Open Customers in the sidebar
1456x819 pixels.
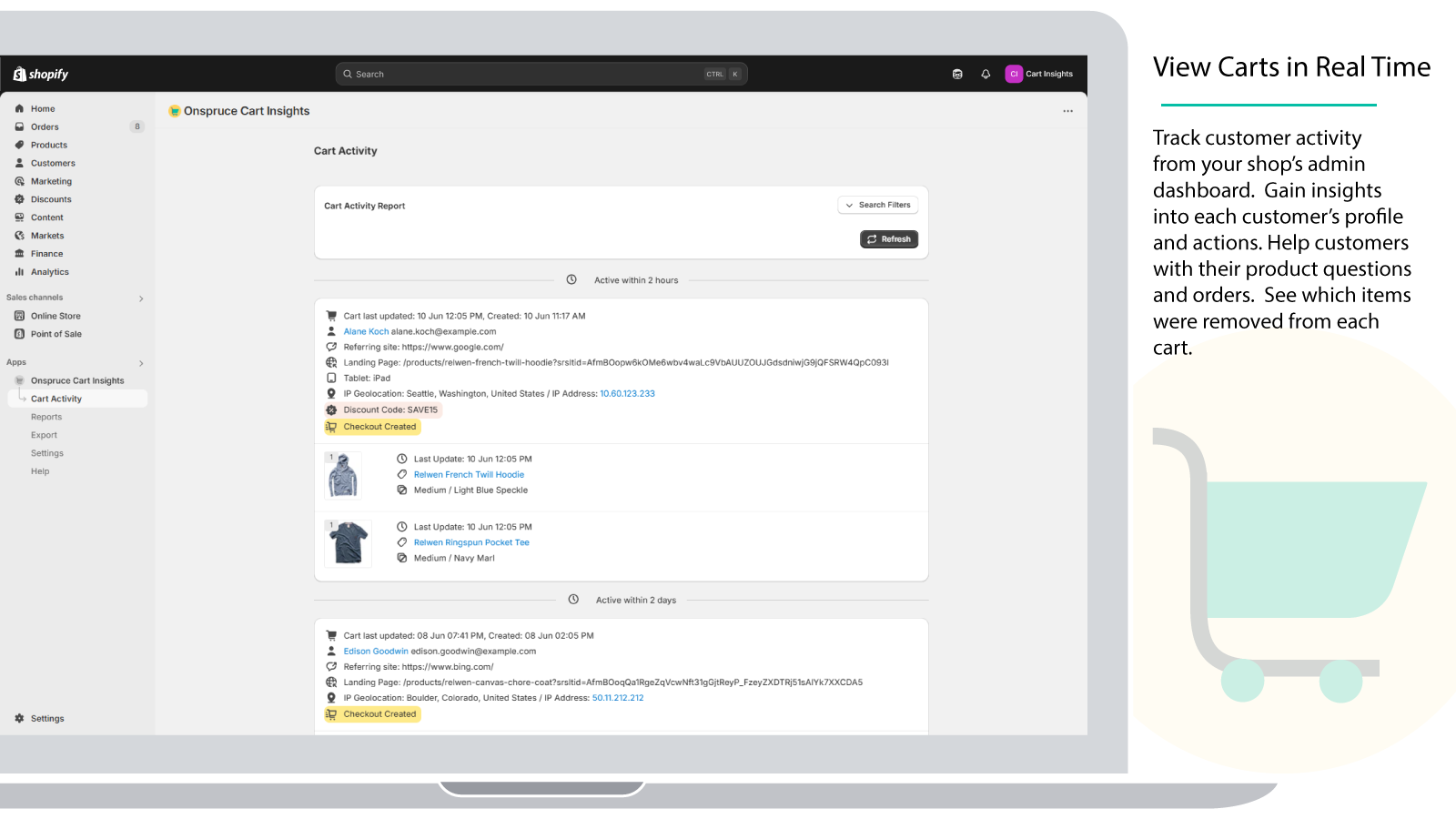click(53, 164)
